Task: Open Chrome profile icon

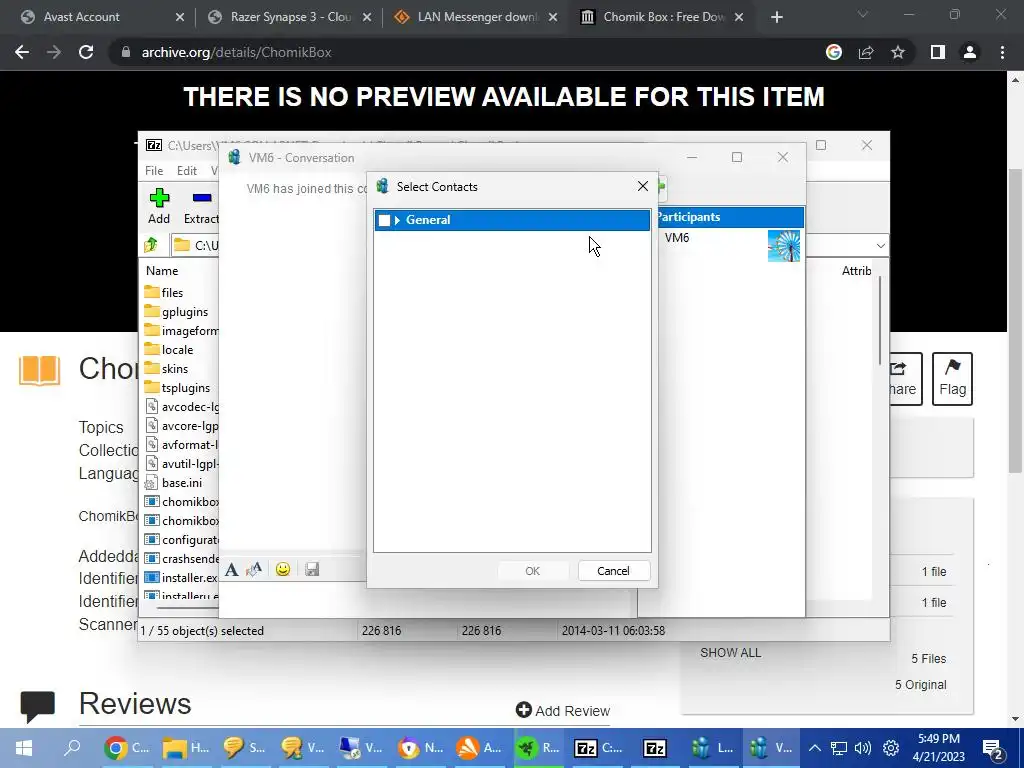Action: pos(970,52)
